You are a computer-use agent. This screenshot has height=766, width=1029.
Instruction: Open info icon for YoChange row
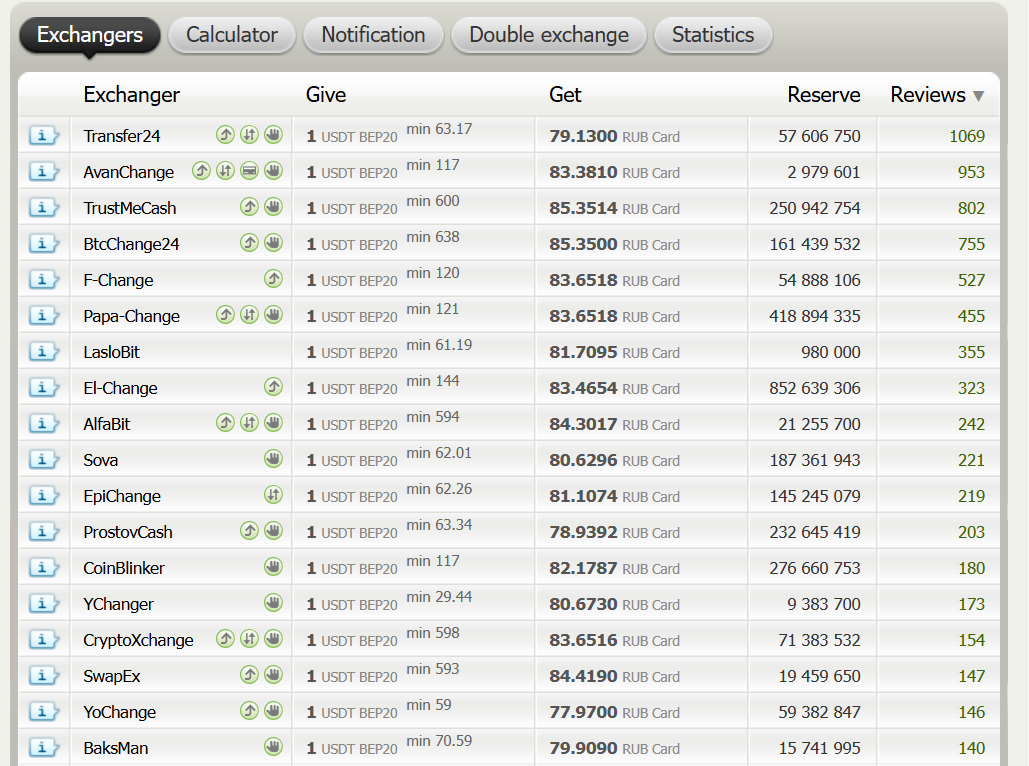43,712
